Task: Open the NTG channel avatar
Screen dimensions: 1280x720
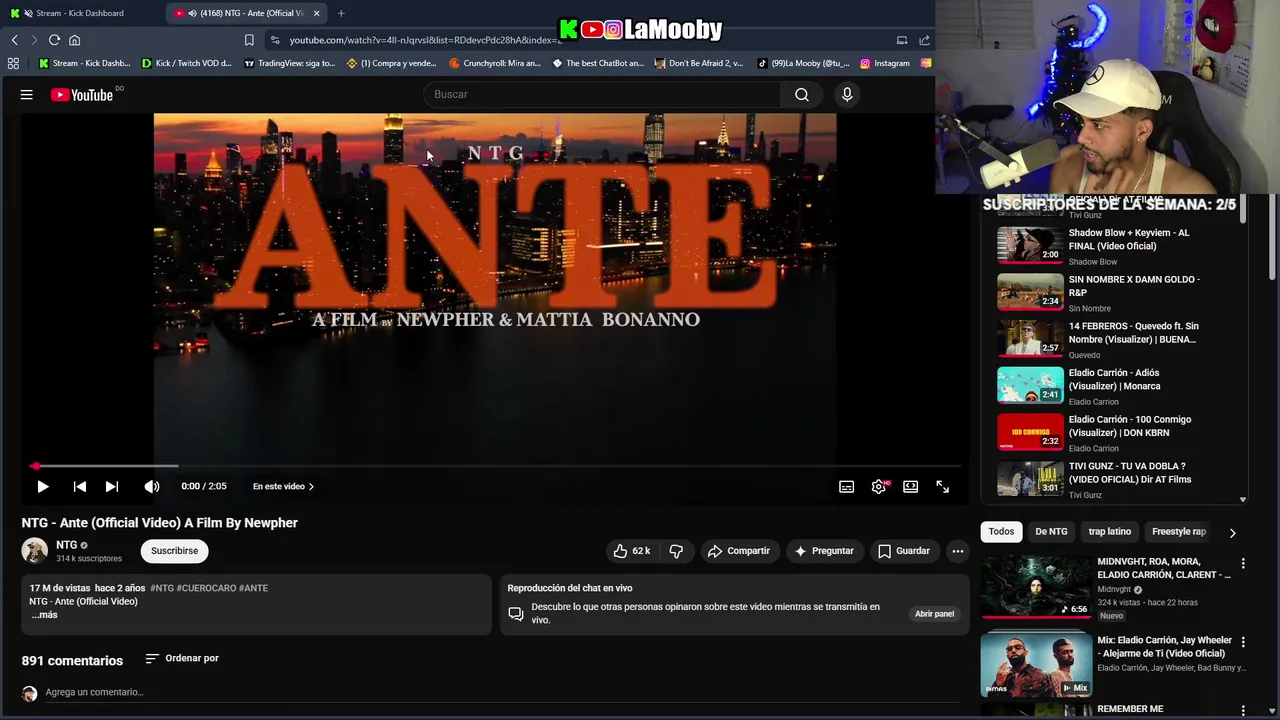Action: click(x=35, y=551)
